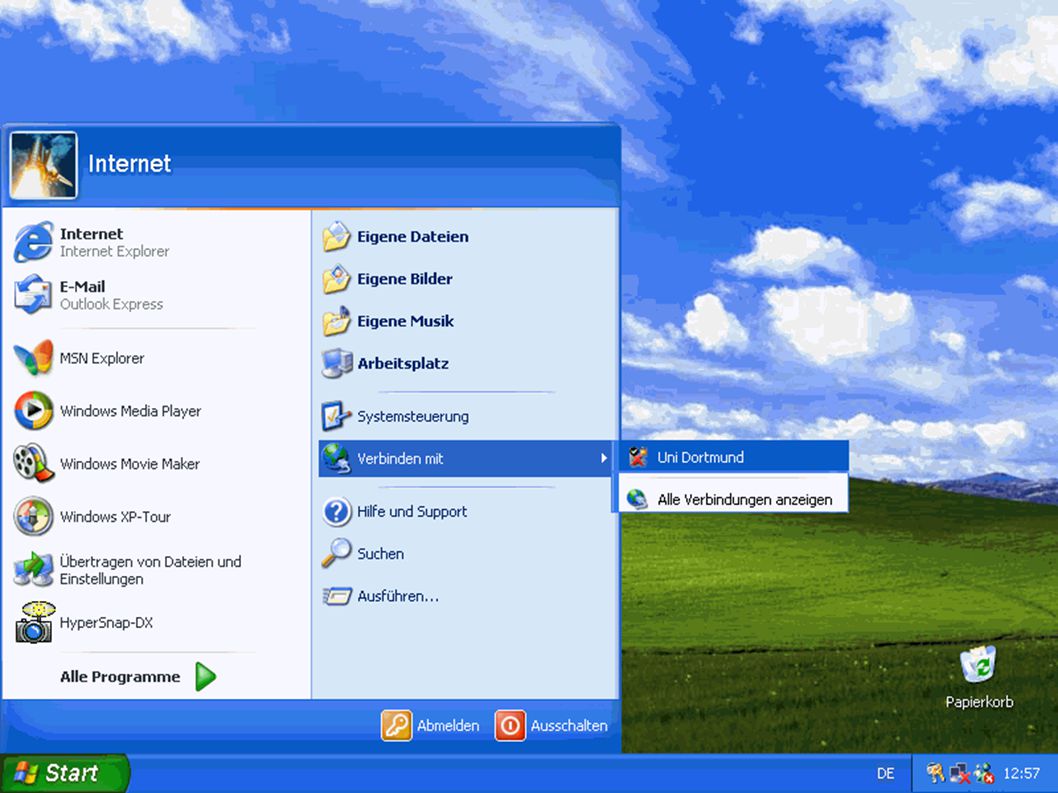Open Windows Movie Maker film reel icon
The image size is (1058, 793).
pyautogui.click(x=33, y=464)
